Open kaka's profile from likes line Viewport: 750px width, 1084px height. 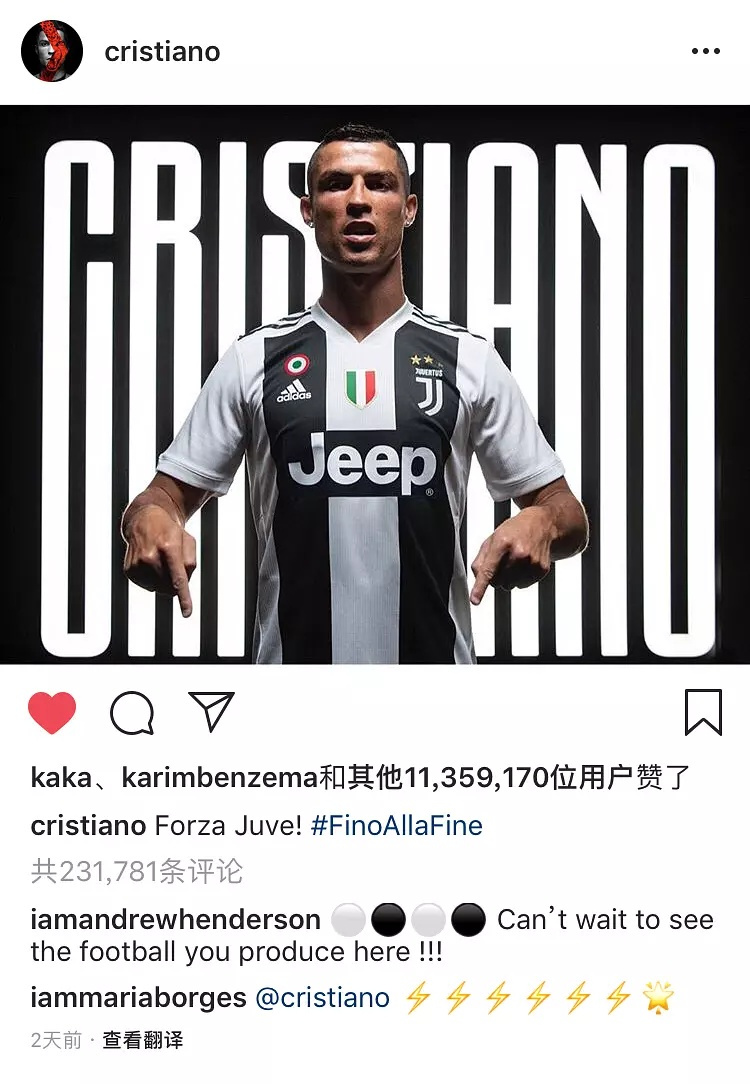point(61,778)
